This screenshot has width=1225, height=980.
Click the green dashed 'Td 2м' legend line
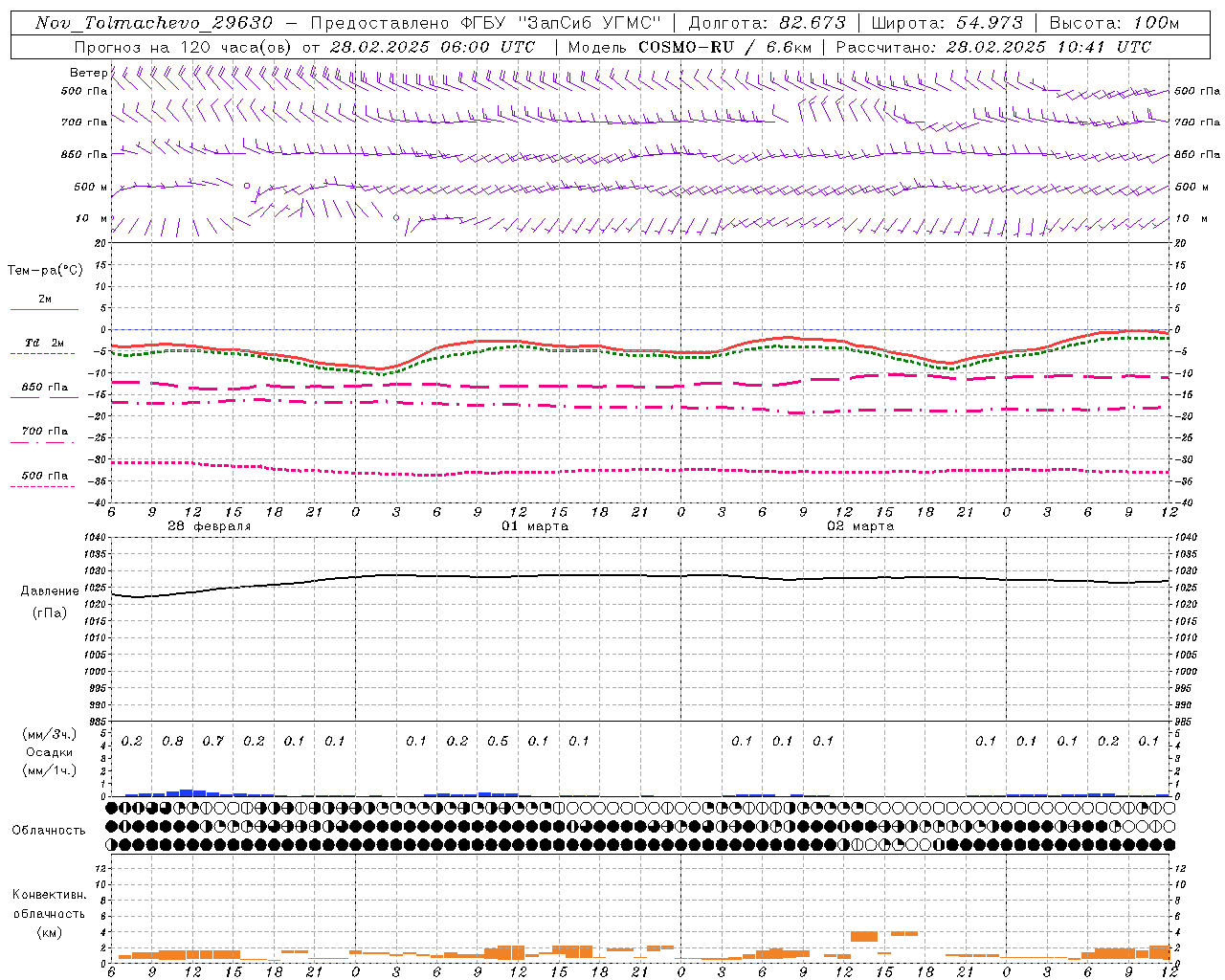[x=43, y=354]
